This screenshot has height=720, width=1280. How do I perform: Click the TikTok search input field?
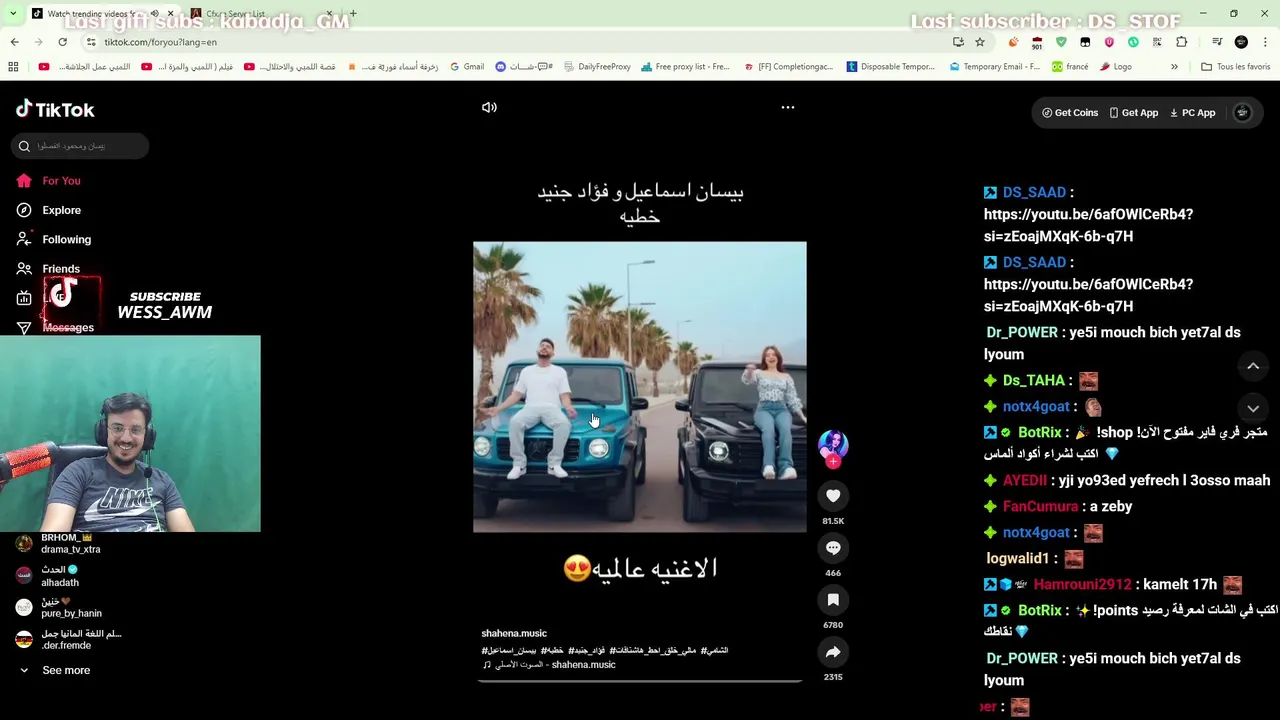pyautogui.click(x=80, y=146)
